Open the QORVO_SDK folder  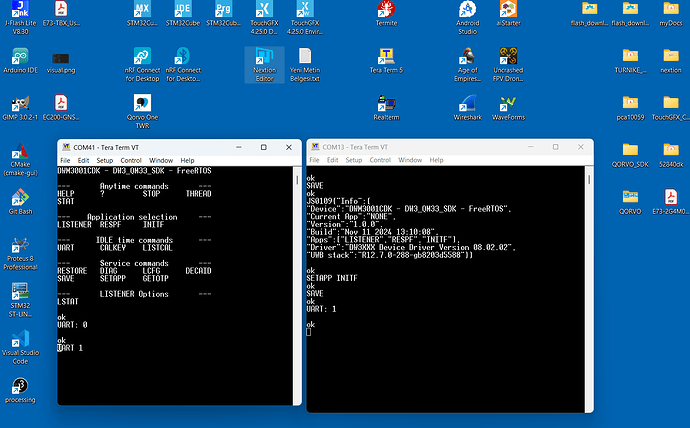tap(630, 155)
